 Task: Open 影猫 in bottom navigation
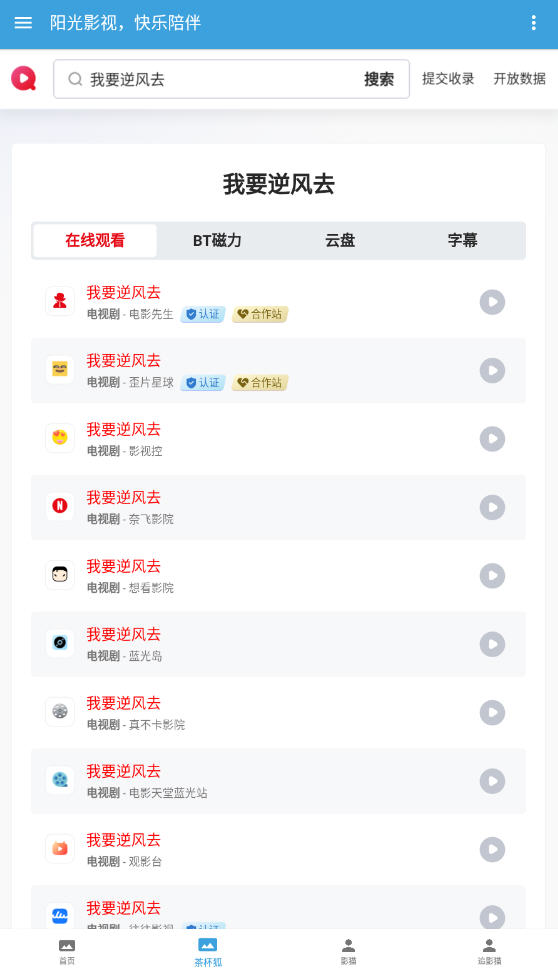coord(349,951)
